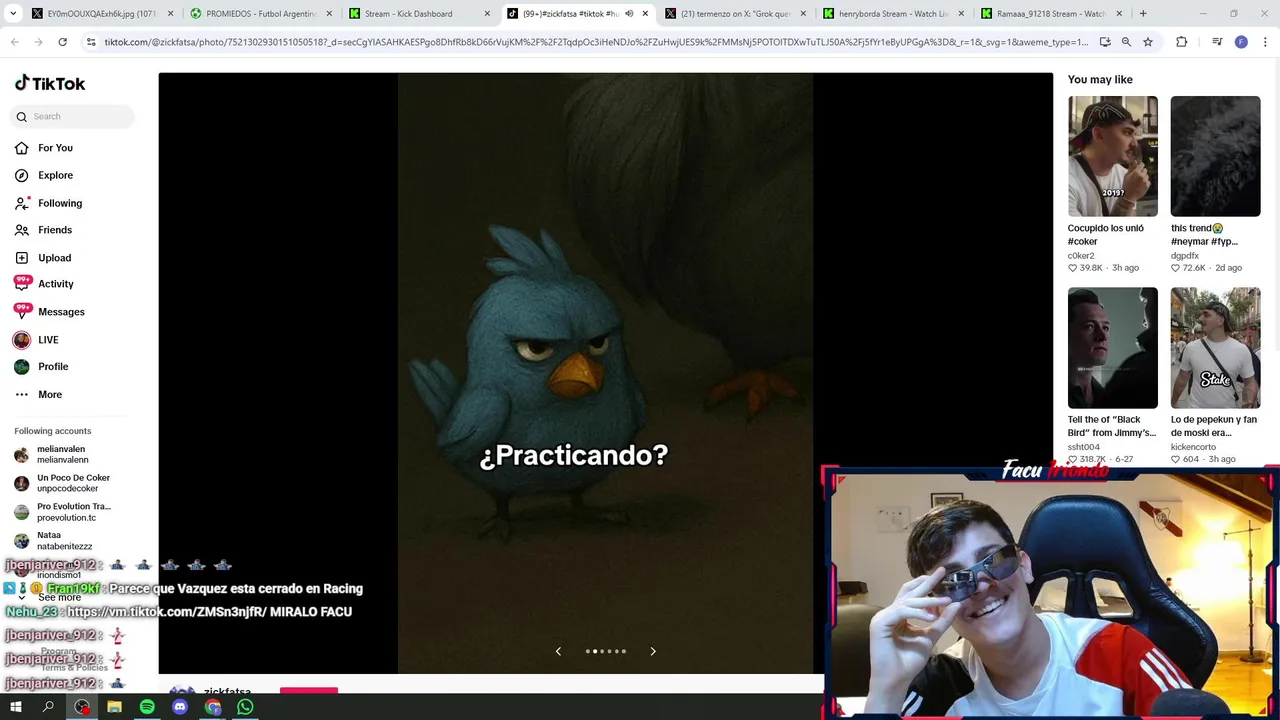Click the LIVE sidebar icon
1280x720 pixels.
(22, 340)
